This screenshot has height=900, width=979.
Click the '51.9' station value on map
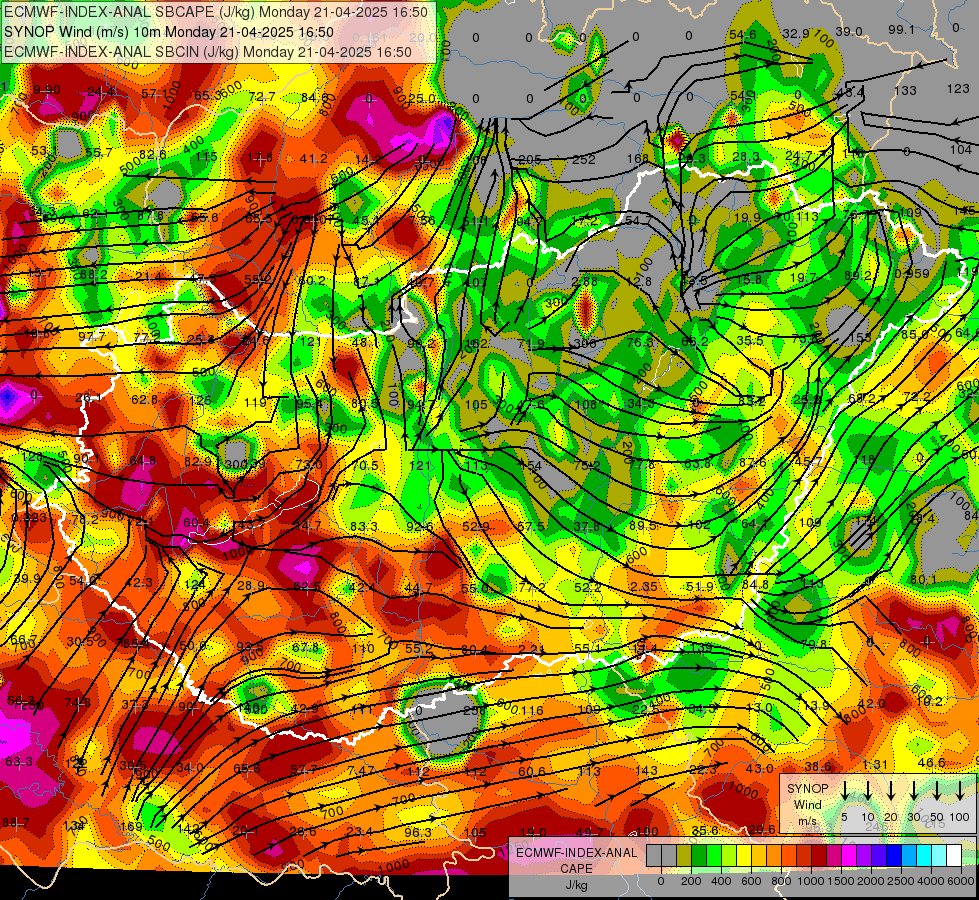699,586
